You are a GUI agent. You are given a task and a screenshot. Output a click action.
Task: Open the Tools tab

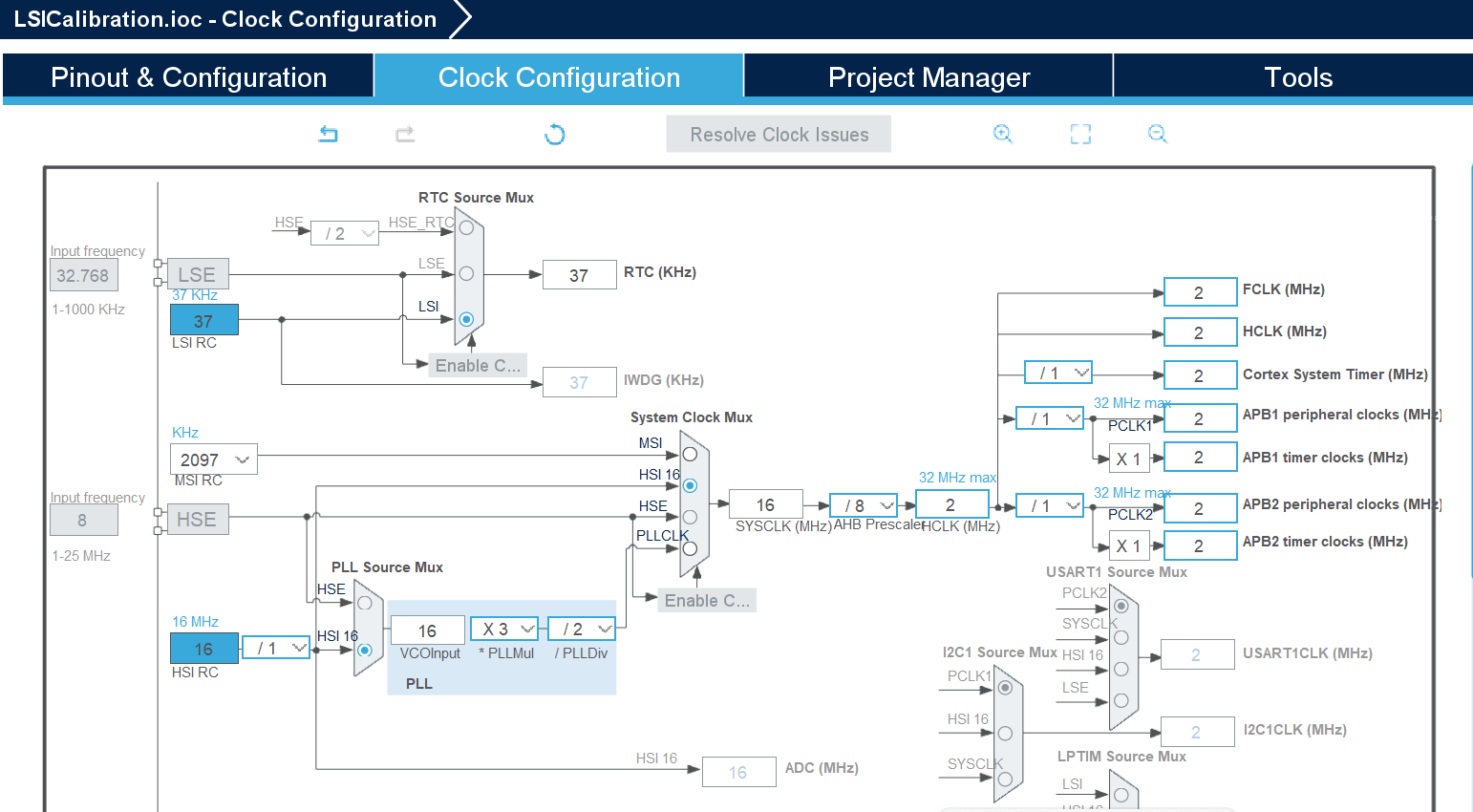1297,77
